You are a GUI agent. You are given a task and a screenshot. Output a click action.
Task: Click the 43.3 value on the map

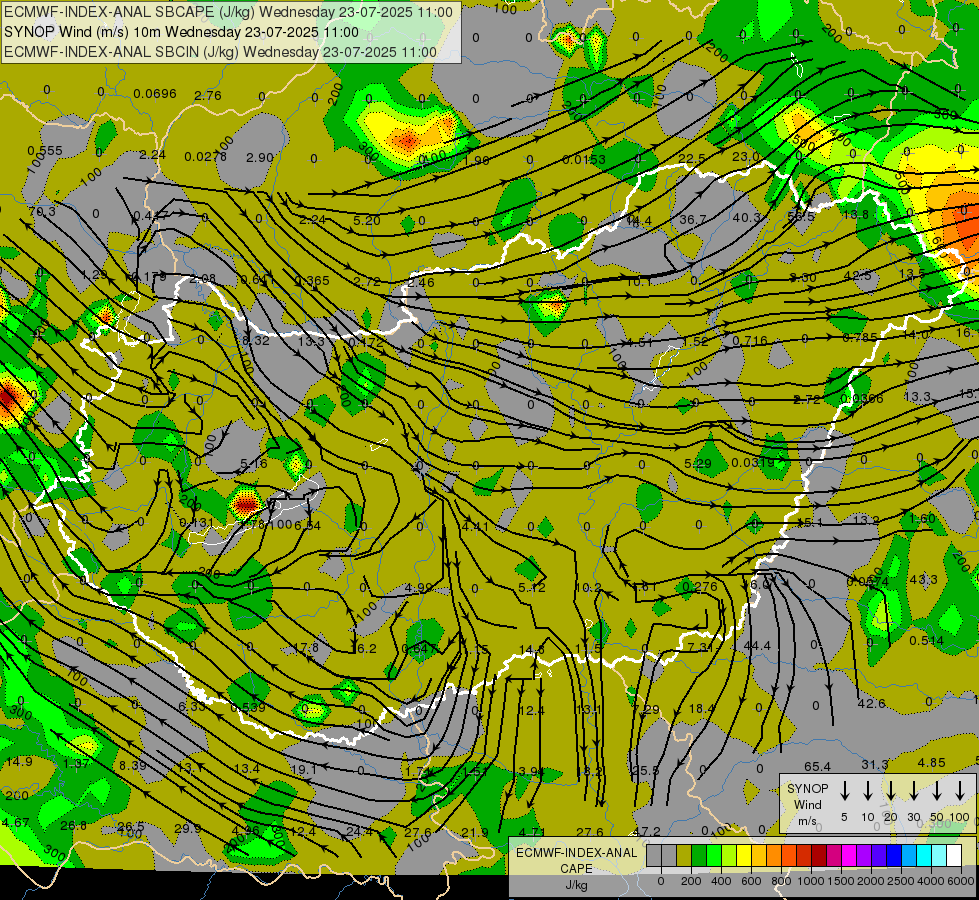(923, 580)
